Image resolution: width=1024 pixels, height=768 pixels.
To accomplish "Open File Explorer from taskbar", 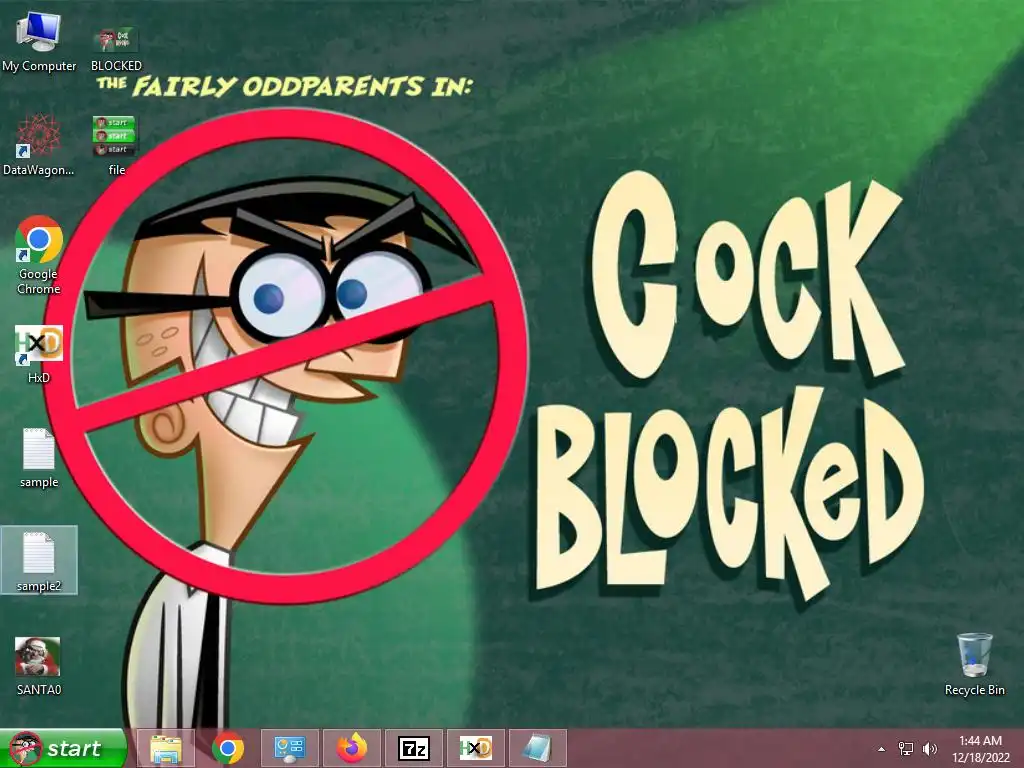I will [x=166, y=748].
